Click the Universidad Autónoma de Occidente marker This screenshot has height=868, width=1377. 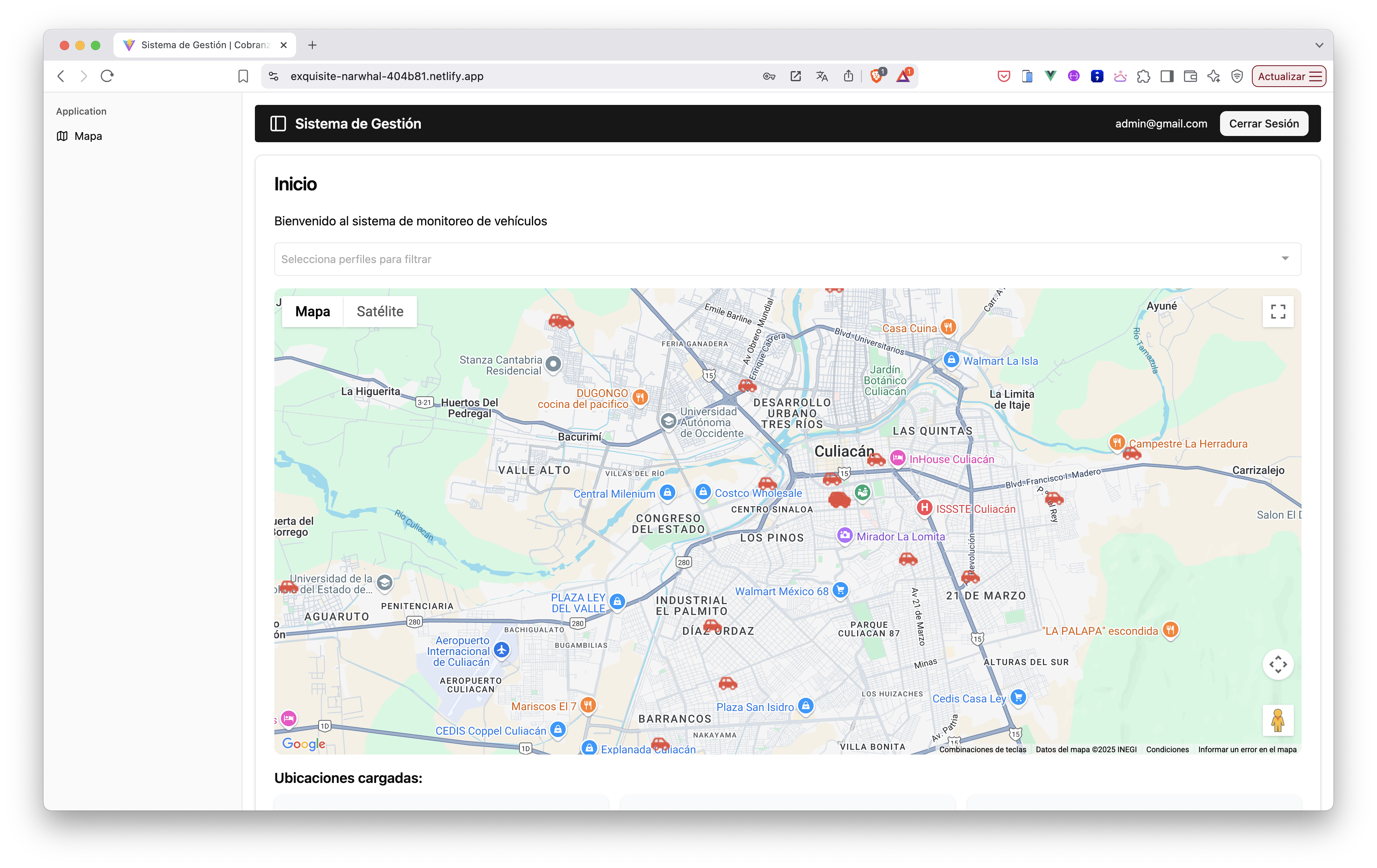(668, 422)
